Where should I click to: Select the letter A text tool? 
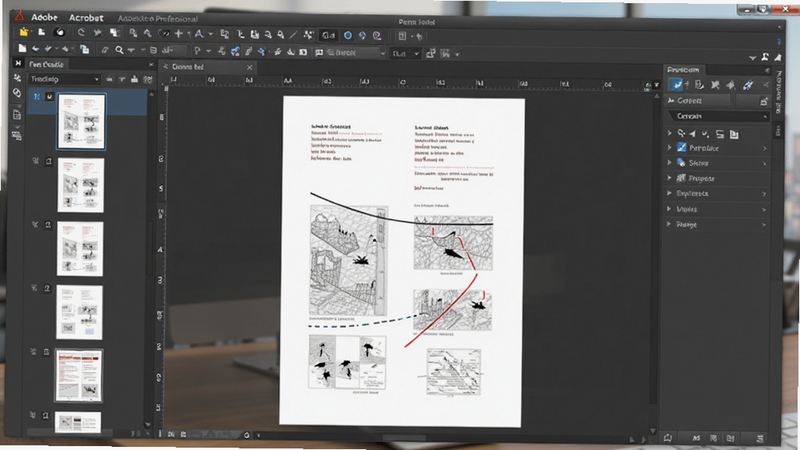click(198, 34)
